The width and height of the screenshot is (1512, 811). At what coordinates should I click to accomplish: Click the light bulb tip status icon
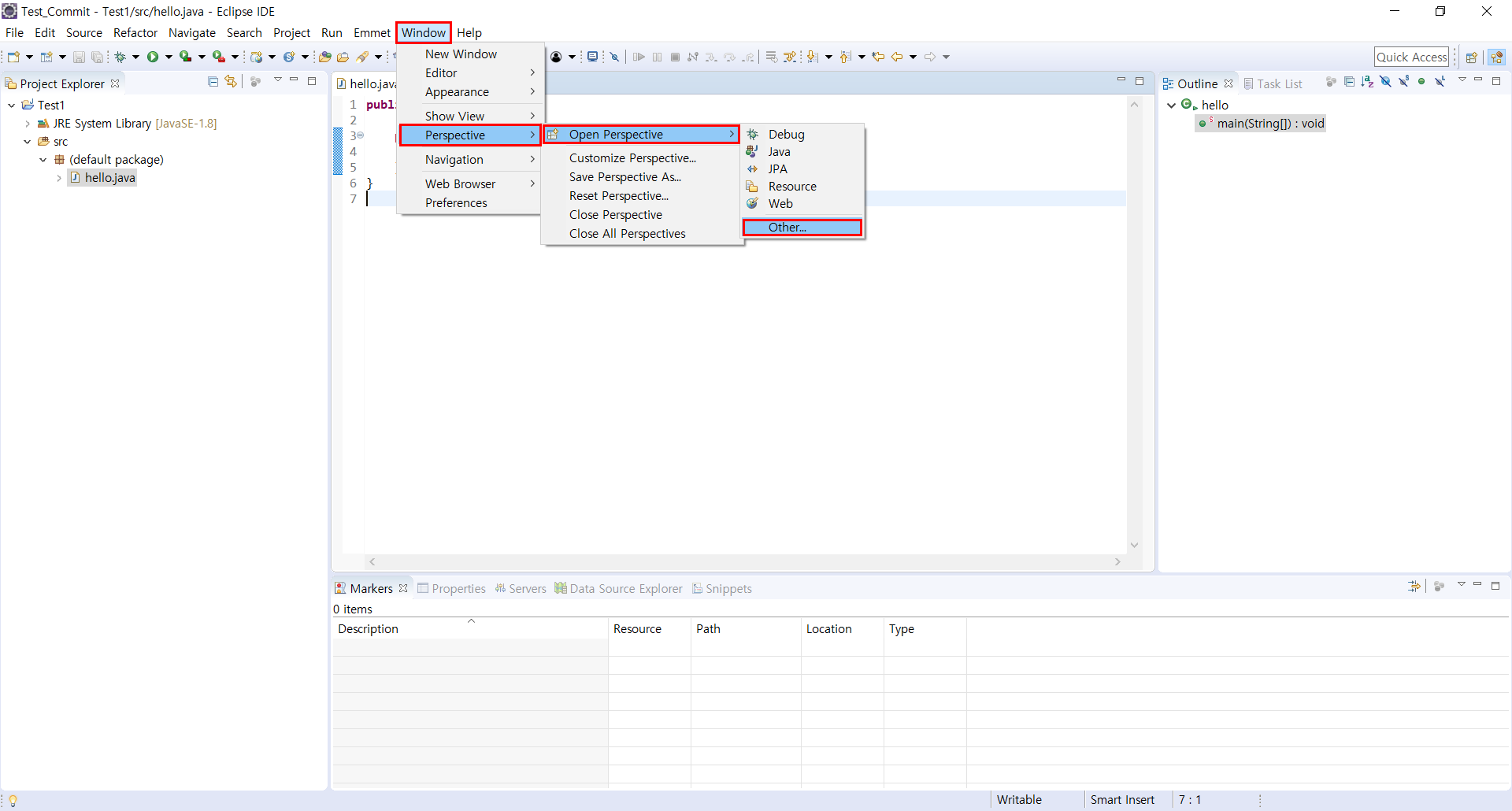point(13,800)
